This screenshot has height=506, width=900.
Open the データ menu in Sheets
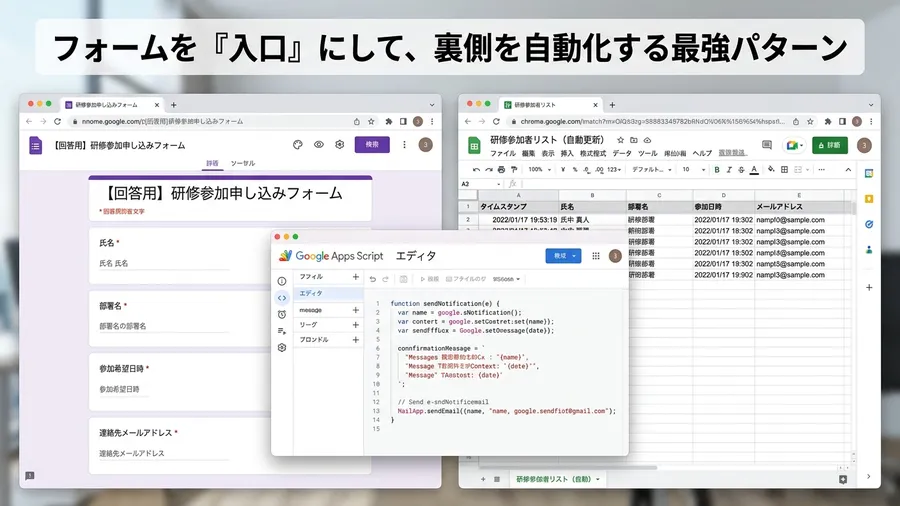(622, 154)
